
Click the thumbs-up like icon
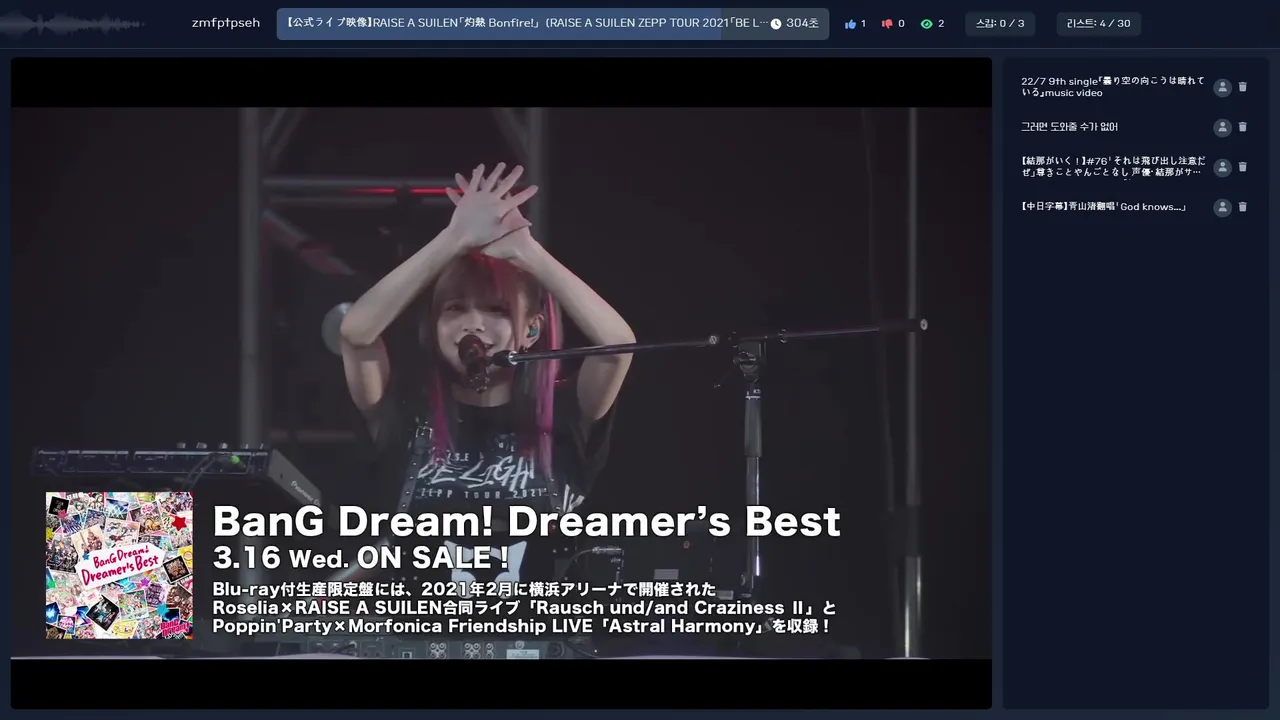coord(850,24)
